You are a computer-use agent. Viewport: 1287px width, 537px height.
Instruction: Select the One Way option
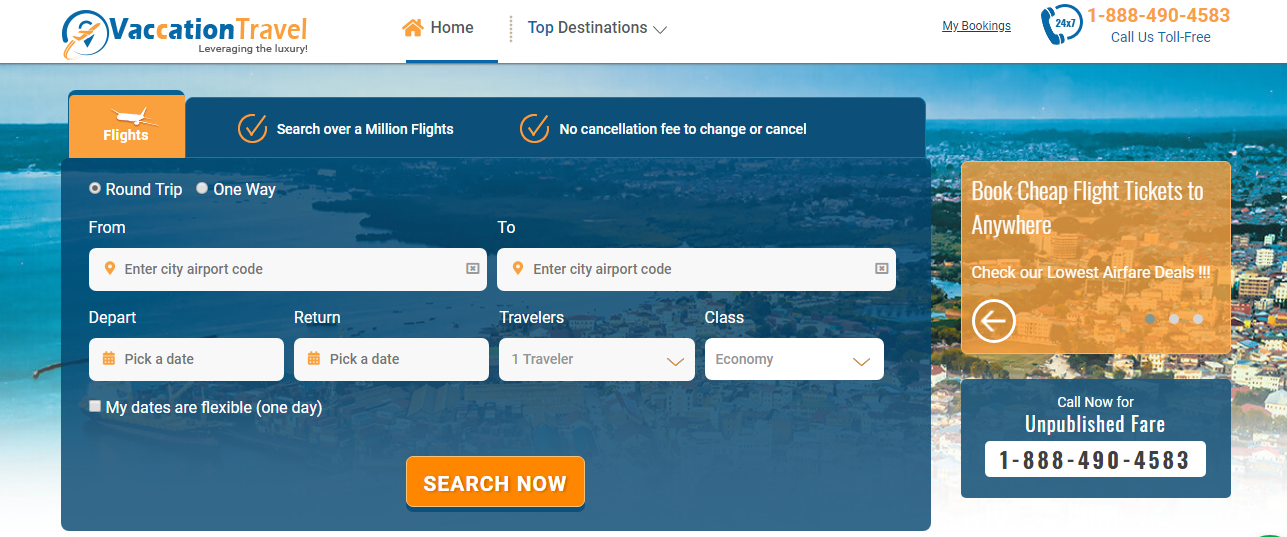(x=202, y=188)
